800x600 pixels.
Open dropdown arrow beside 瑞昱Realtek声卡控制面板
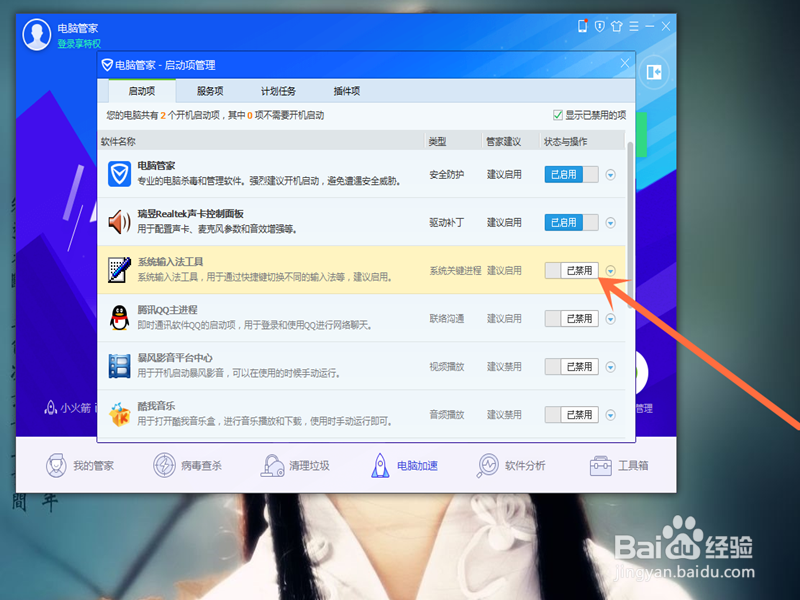coord(609,222)
